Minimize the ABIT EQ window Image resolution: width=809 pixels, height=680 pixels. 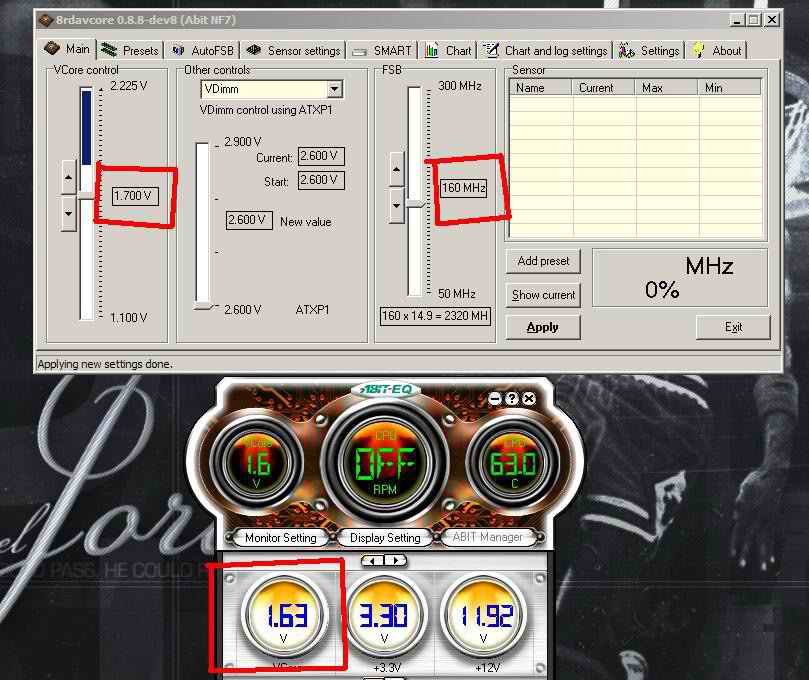coord(494,398)
